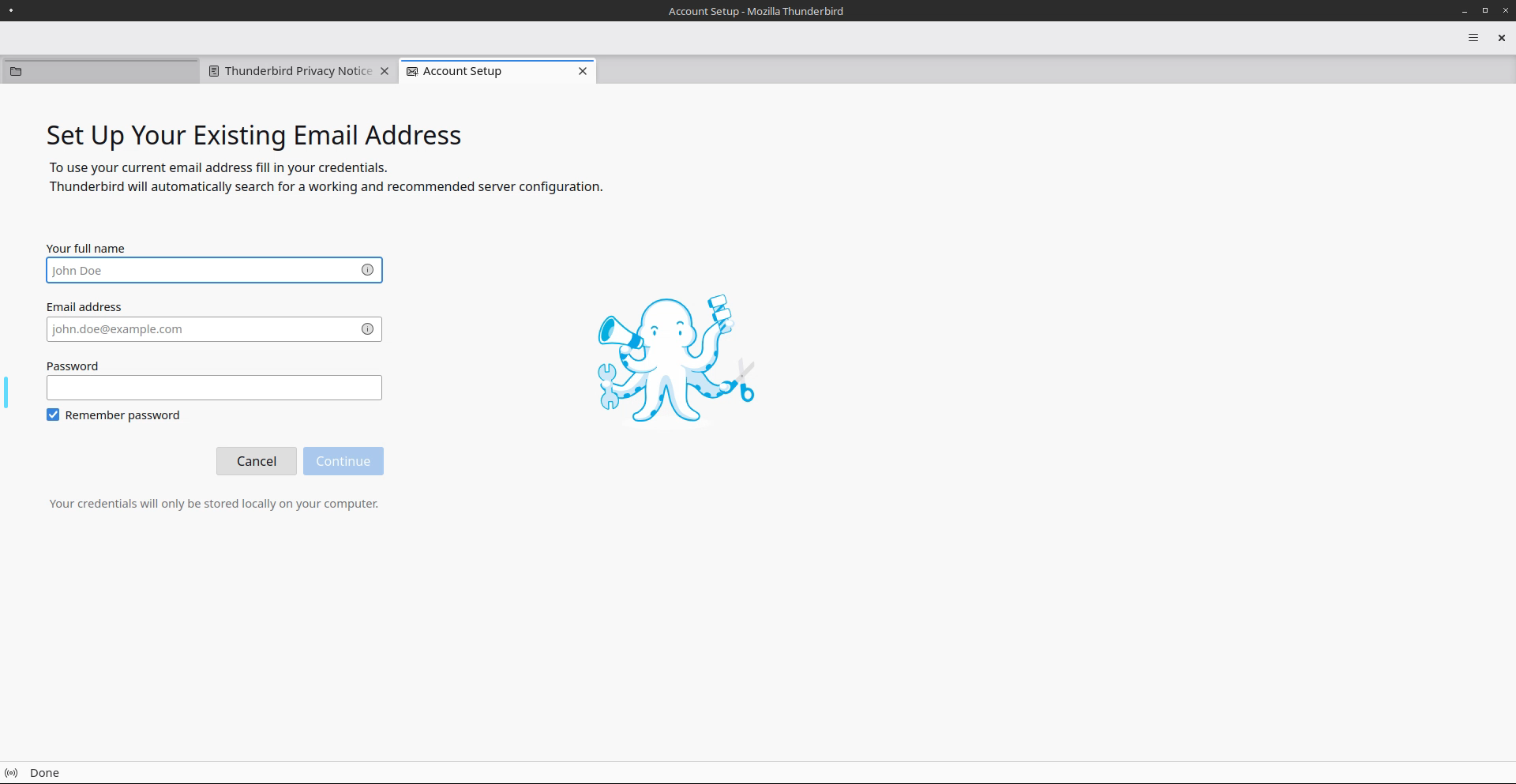Open the Thunderbird hamburger app menu
Viewport: 1516px width, 784px height.
pos(1473,38)
